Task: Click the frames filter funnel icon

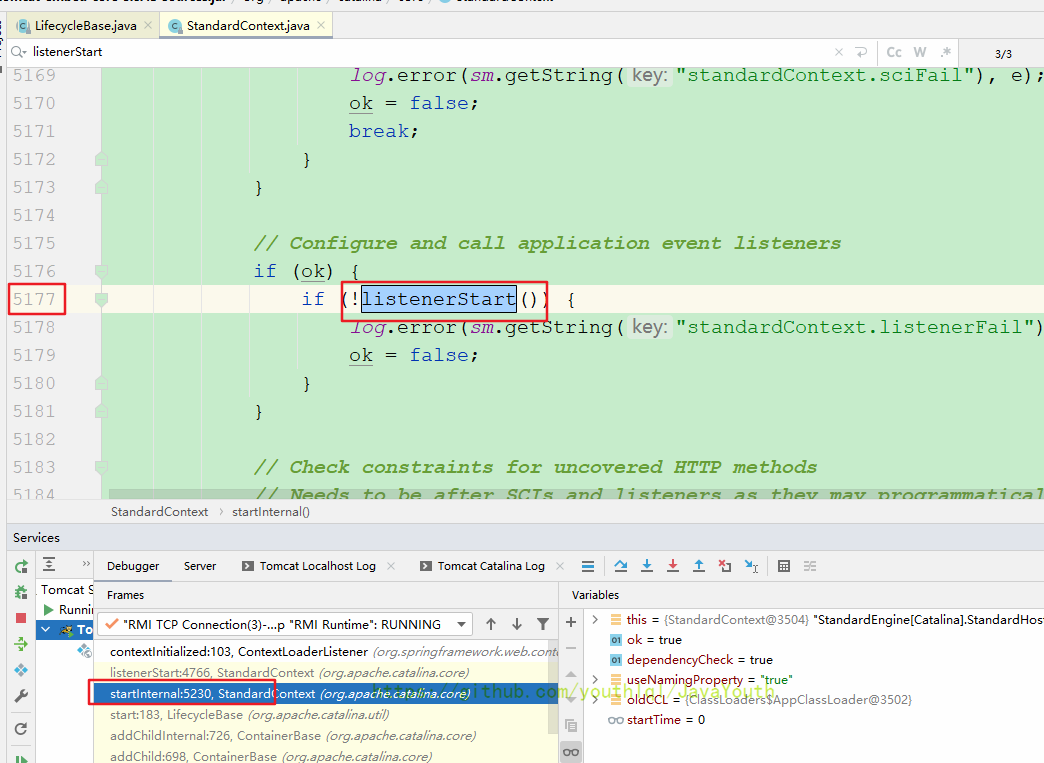Action: click(x=543, y=624)
